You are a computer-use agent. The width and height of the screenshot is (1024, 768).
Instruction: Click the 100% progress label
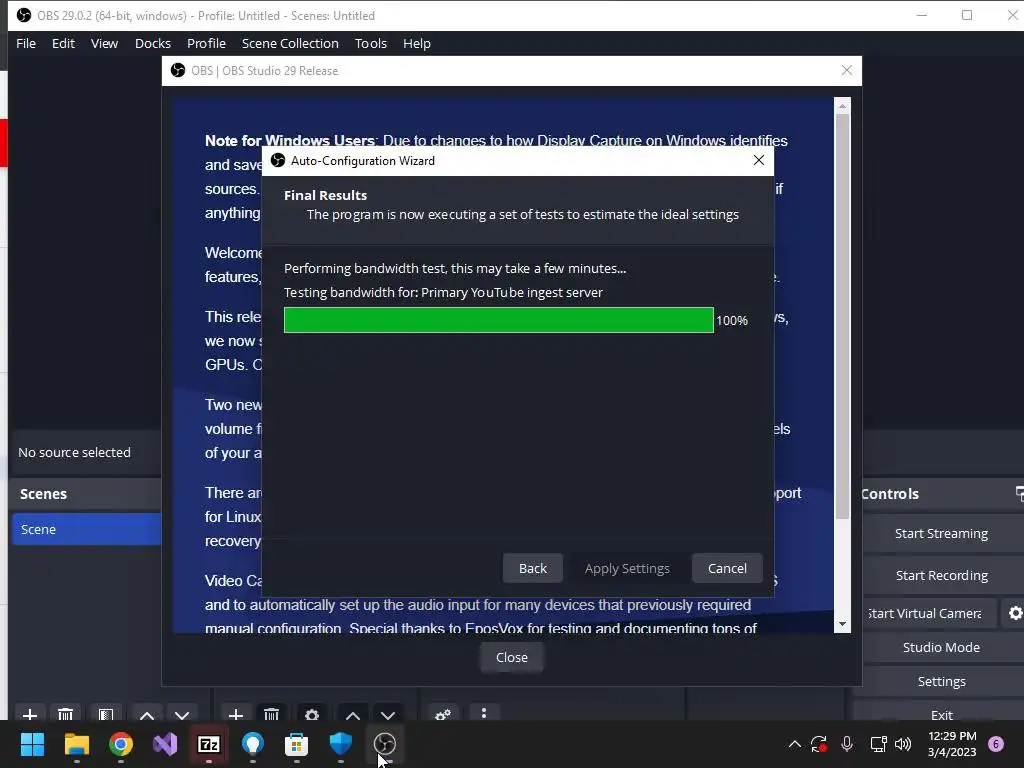coord(731,320)
